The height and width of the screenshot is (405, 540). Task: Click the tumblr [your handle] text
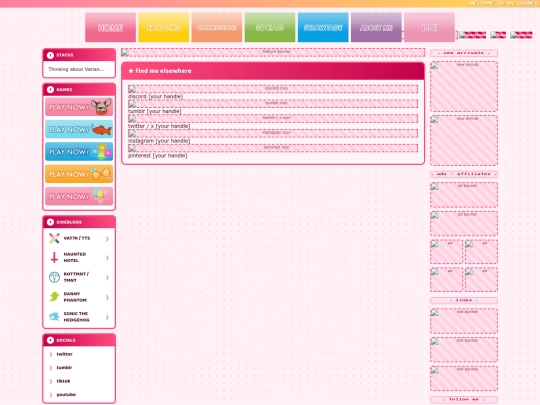tap(155, 111)
